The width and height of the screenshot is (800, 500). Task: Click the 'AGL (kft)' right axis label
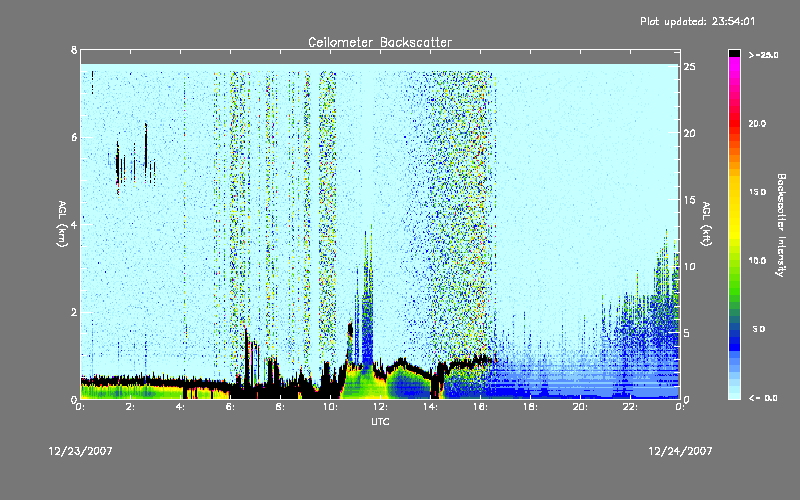point(706,224)
